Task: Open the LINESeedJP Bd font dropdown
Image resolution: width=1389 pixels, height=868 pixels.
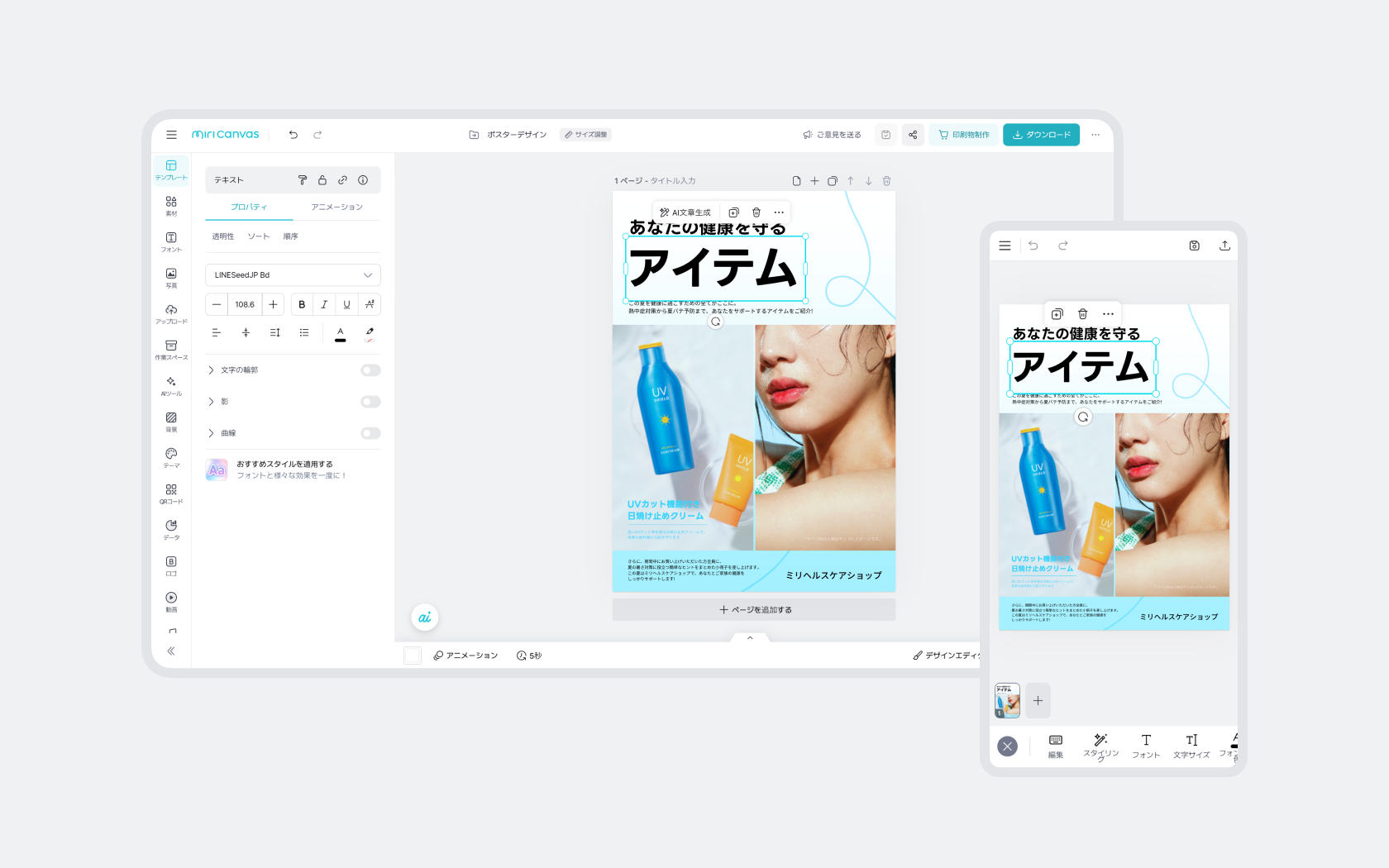Action: coord(293,275)
